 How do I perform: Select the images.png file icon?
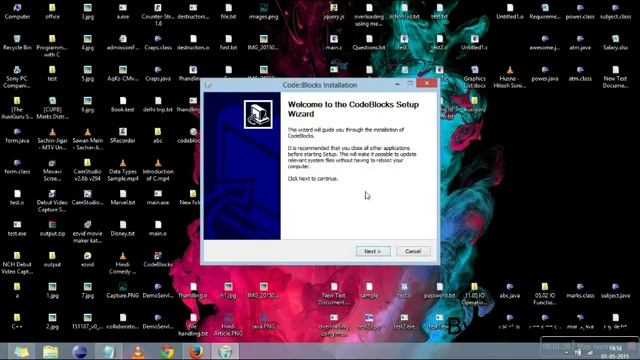point(264,11)
